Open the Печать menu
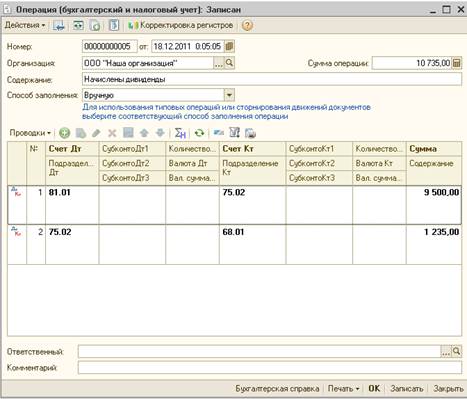The image size is (467, 399). click(343, 389)
